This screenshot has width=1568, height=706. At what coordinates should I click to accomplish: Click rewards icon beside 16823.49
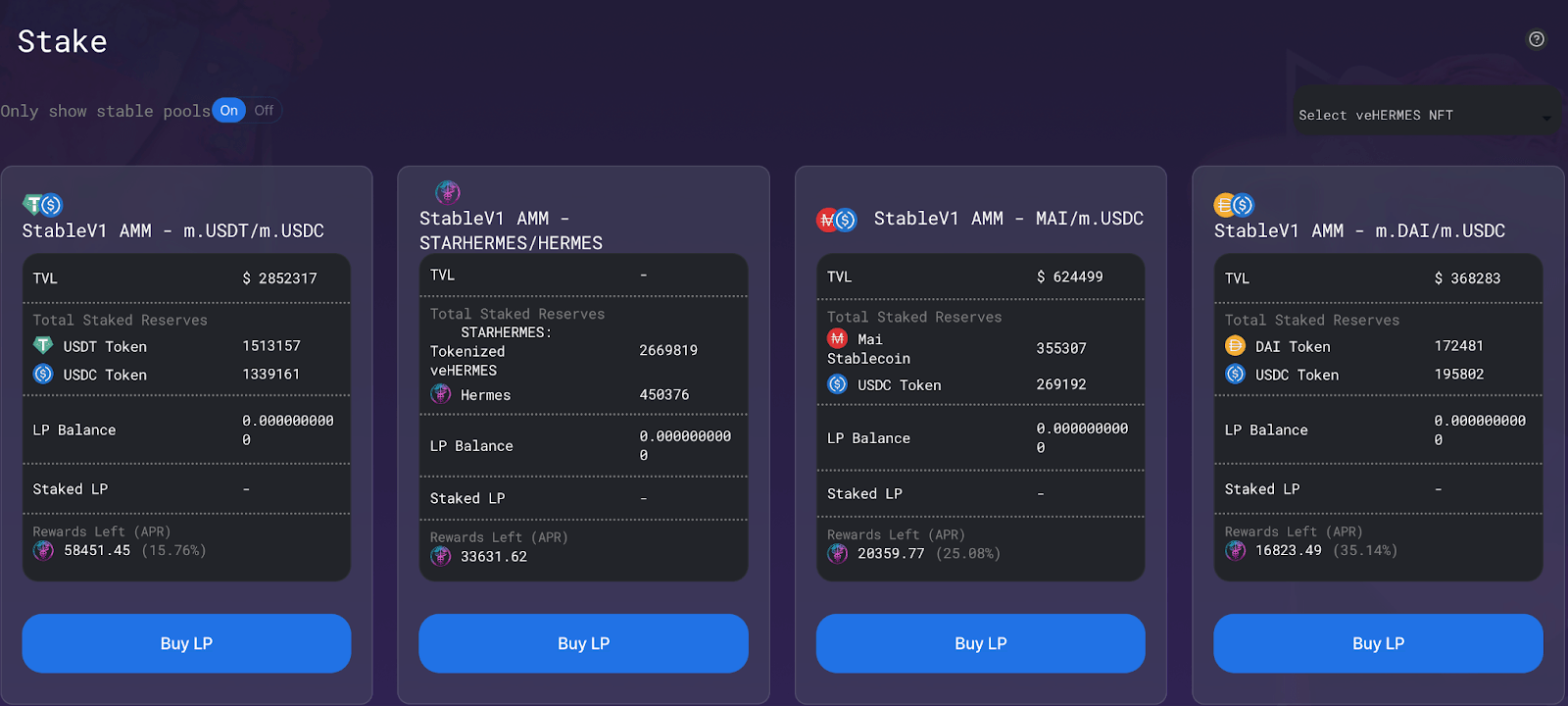1235,550
